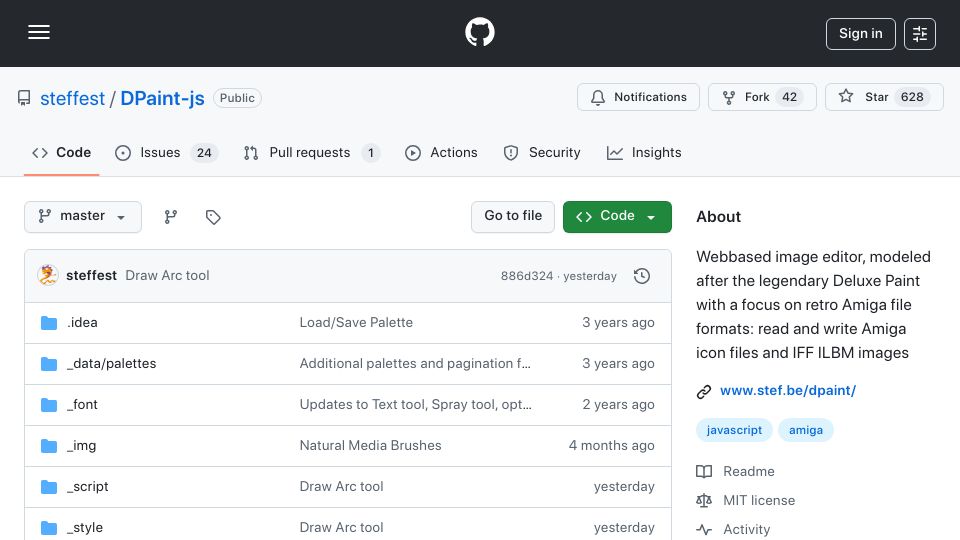Open the .idea folder
The width and height of the screenshot is (960, 540).
coord(82,323)
